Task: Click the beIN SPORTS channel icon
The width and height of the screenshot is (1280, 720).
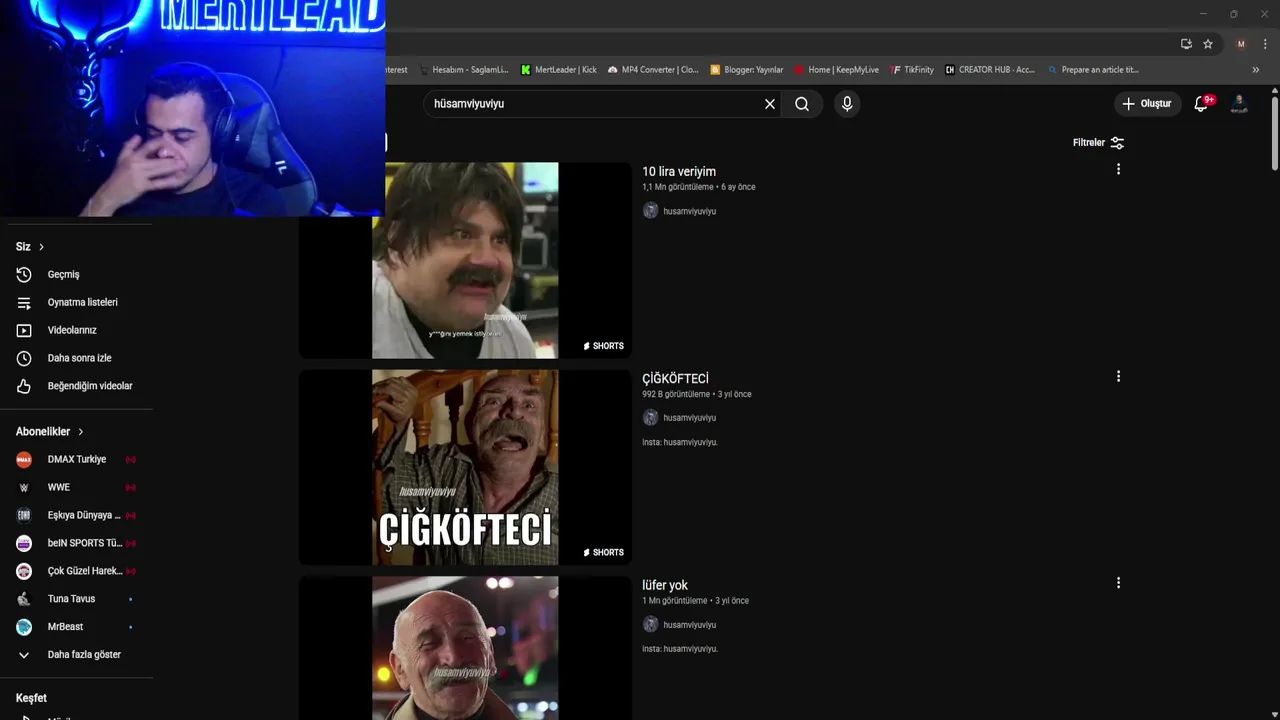Action: point(24,543)
